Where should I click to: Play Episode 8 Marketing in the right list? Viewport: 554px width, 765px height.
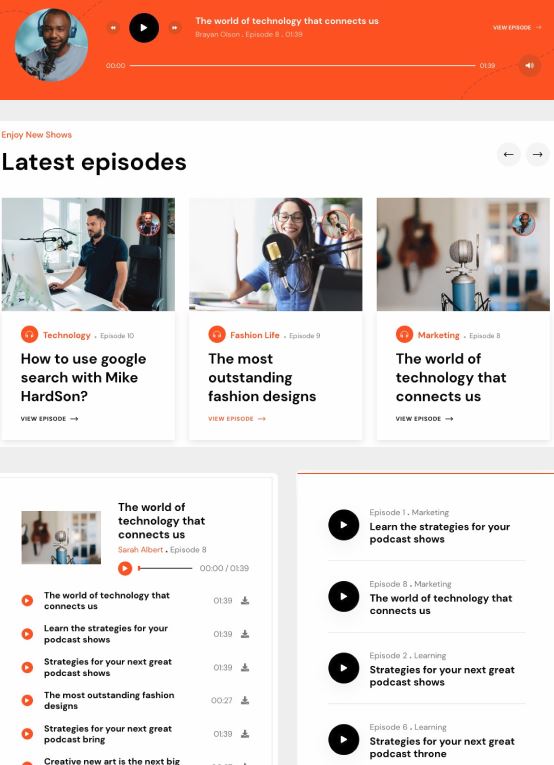click(344, 596)
